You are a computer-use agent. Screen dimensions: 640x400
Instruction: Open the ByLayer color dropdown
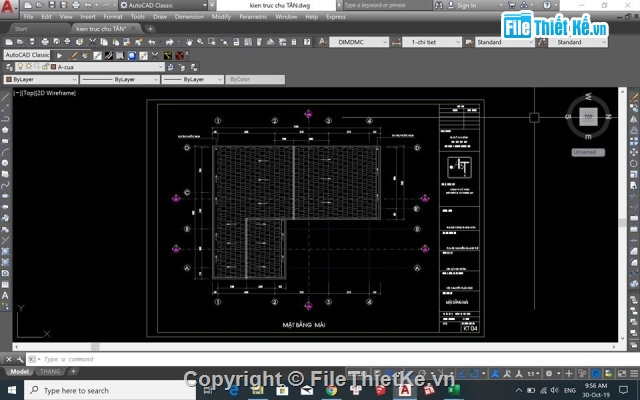click(x=40, y=79)
